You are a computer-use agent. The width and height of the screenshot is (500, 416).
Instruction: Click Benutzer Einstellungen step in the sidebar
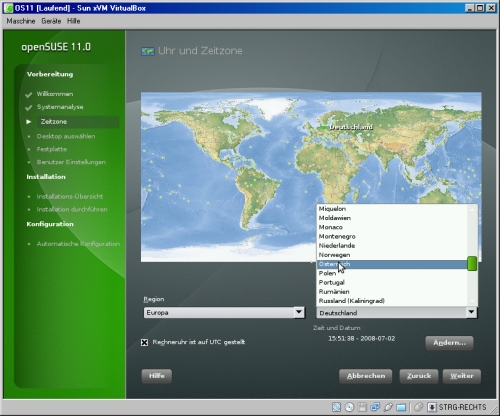71,162
